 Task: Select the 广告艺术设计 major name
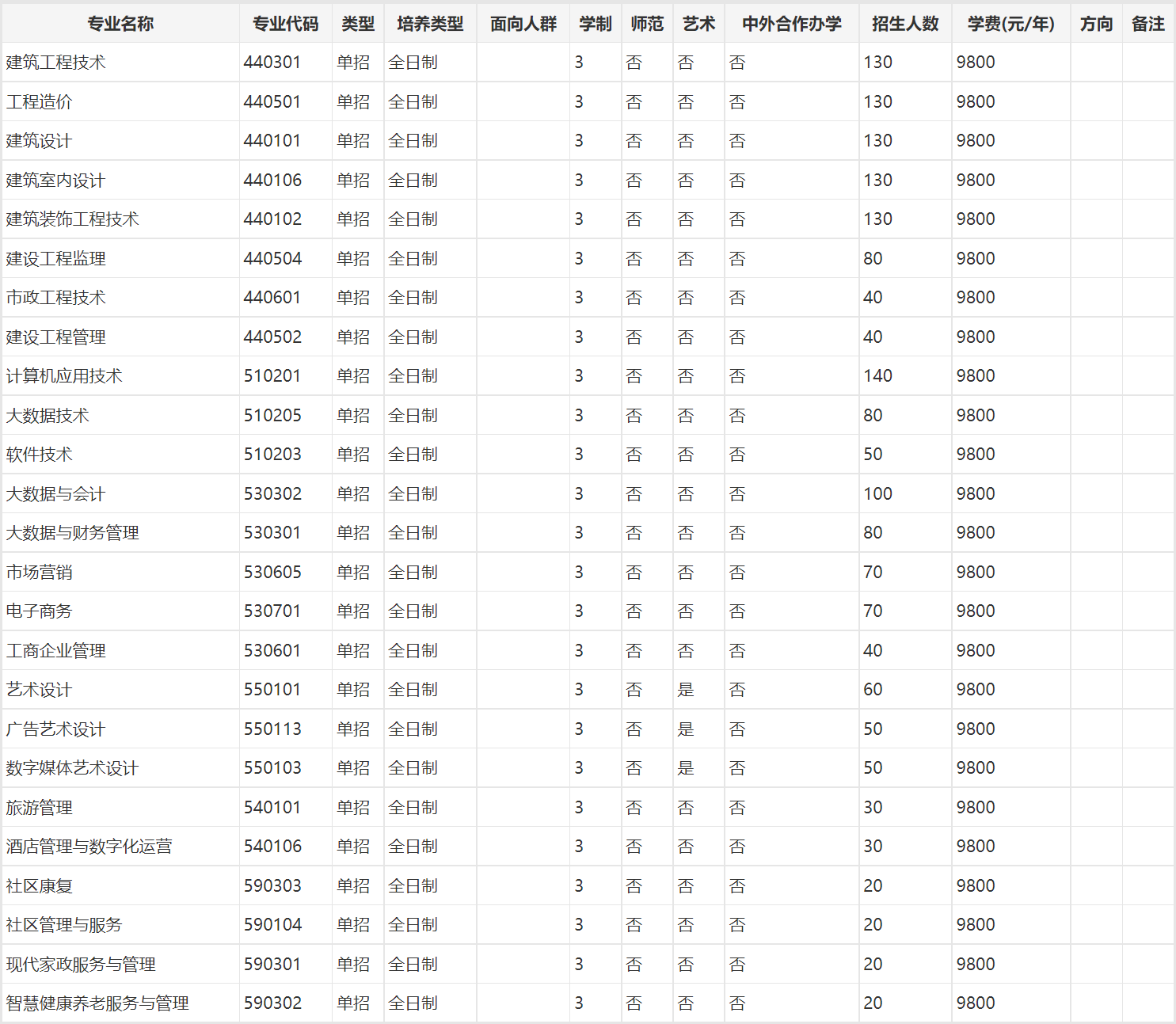(x=55, y=729)
